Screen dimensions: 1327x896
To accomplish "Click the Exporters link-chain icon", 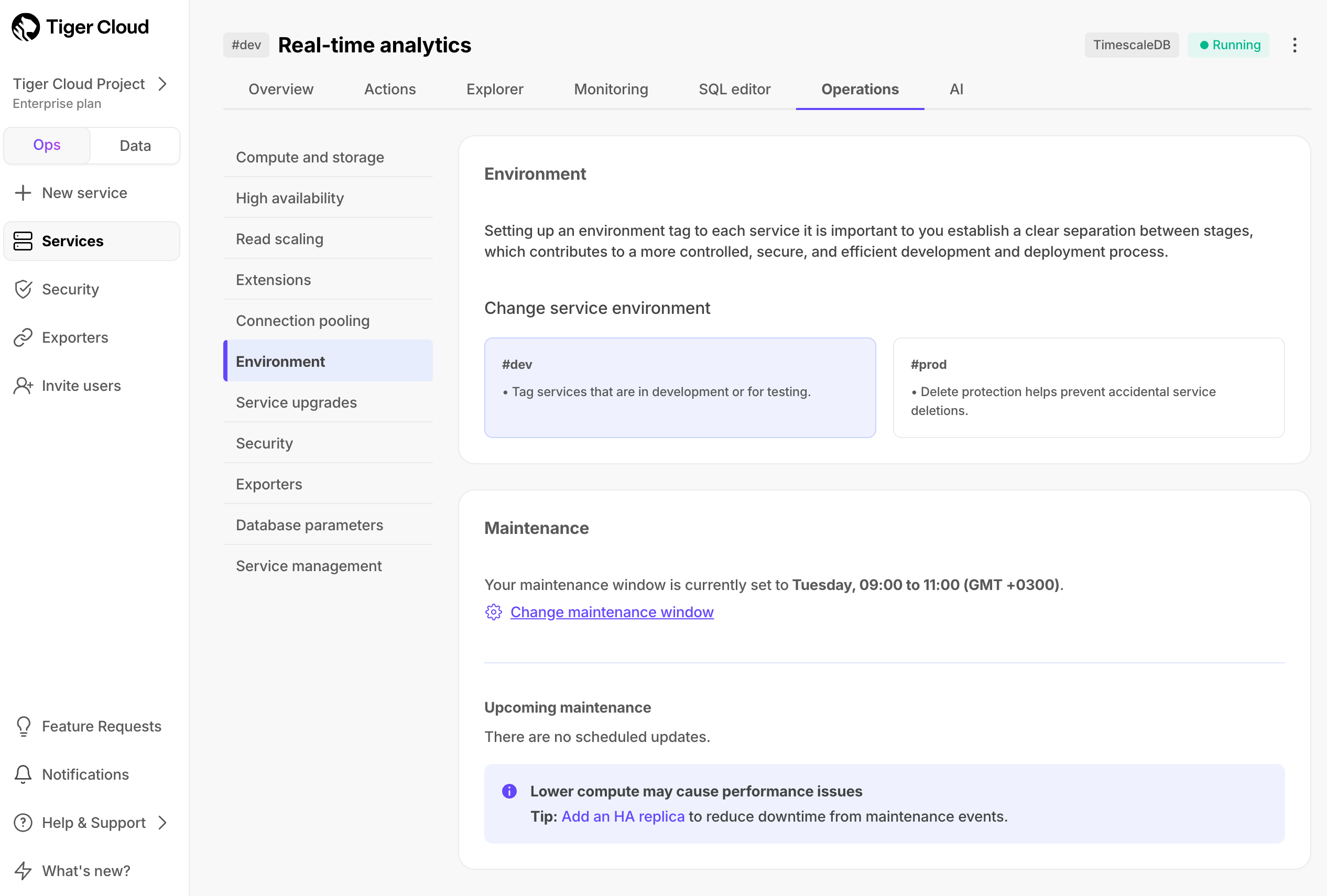I will coord(23,337).
